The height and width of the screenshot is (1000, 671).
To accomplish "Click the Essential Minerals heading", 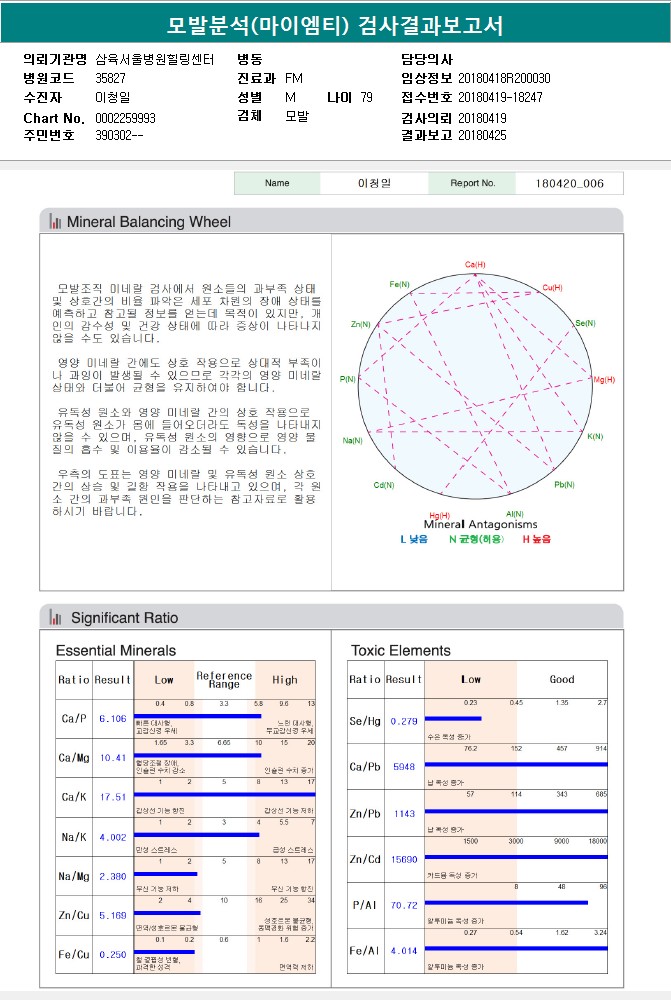I will [116, 651].
